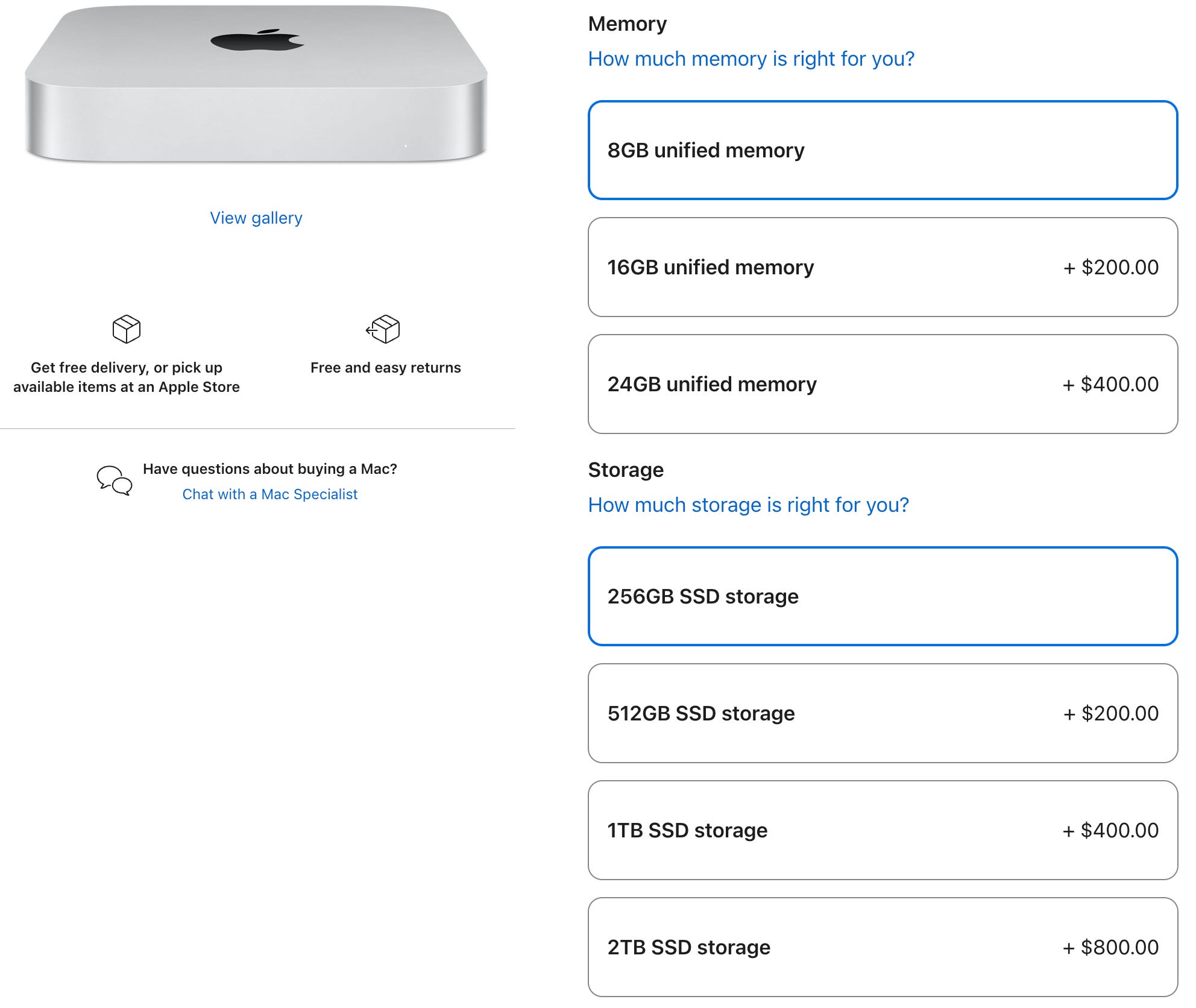Viewport: 1196px width, 1008px height.
Task: Chat with a Mac Specialist
Action: pyautogui.click(x=270, y=494)
